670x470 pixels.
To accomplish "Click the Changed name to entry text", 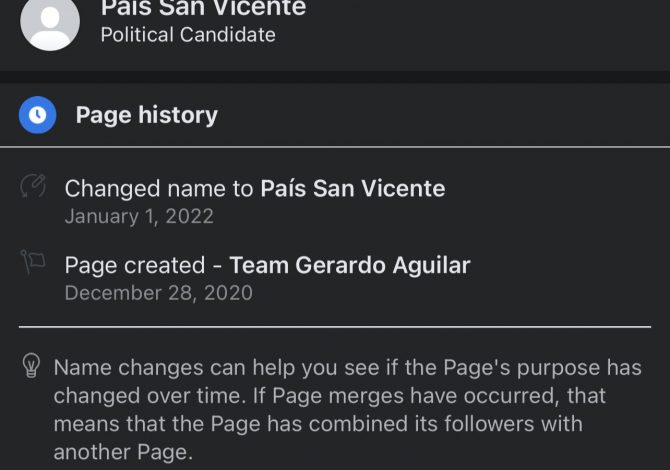I will point(255,188).
